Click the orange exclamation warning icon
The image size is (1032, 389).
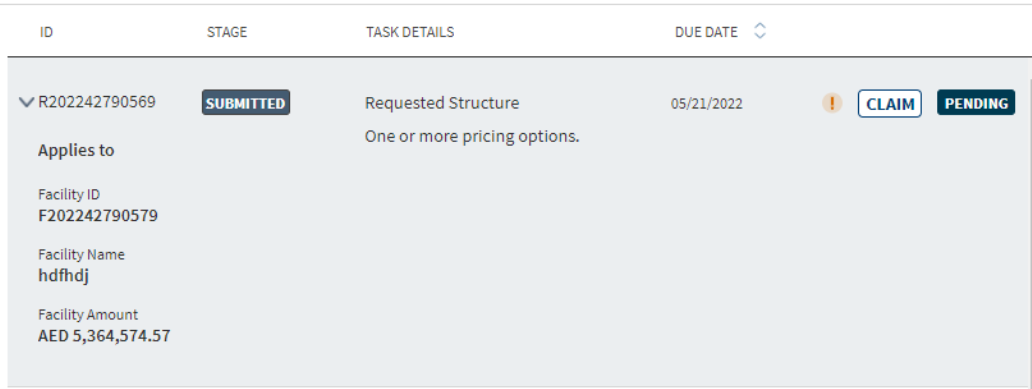click(832, 103)
